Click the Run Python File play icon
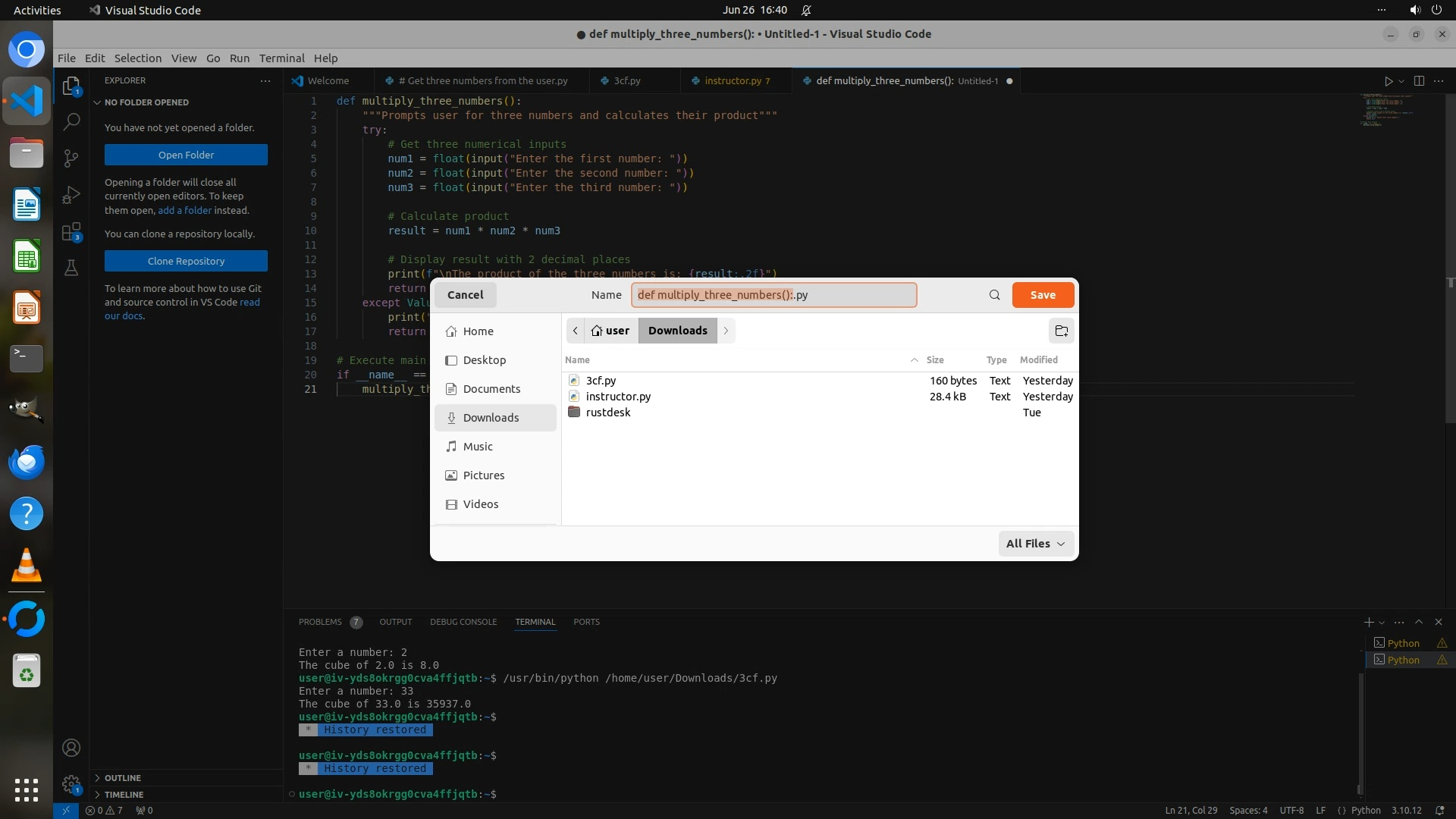The image size is (1456, 819). click(x=1388, y=81)
